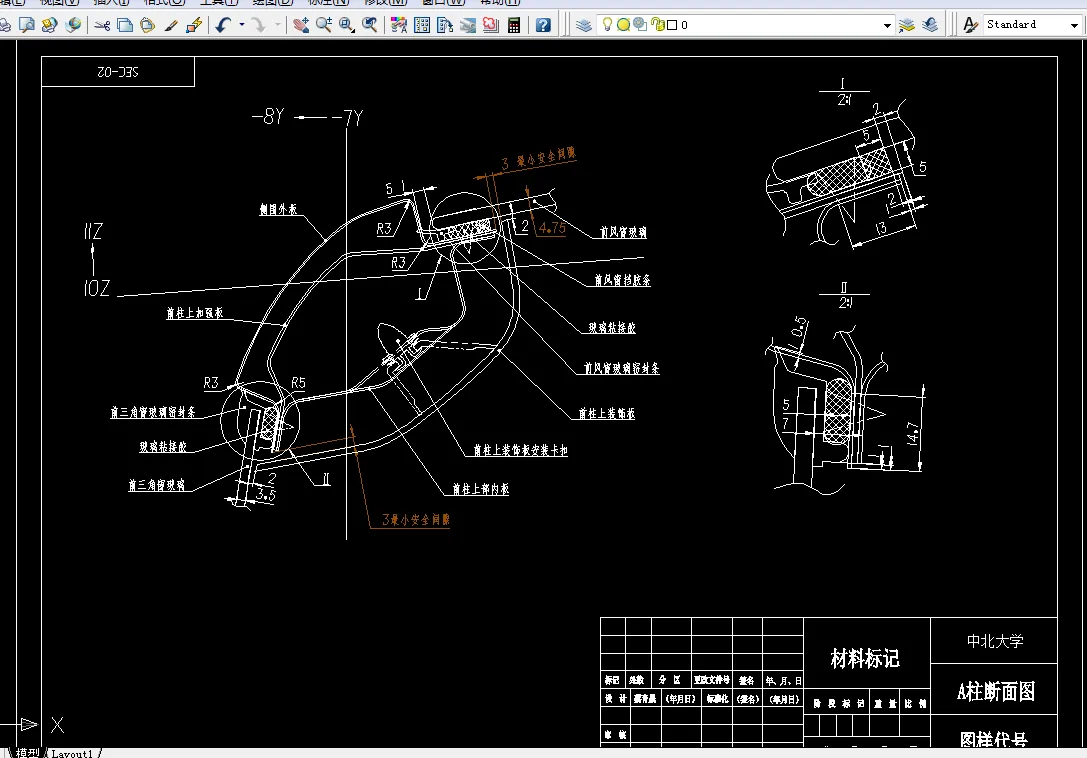Select the 10Z elevation label
The width and height of the screenshot is (1087, 758).
97,288
